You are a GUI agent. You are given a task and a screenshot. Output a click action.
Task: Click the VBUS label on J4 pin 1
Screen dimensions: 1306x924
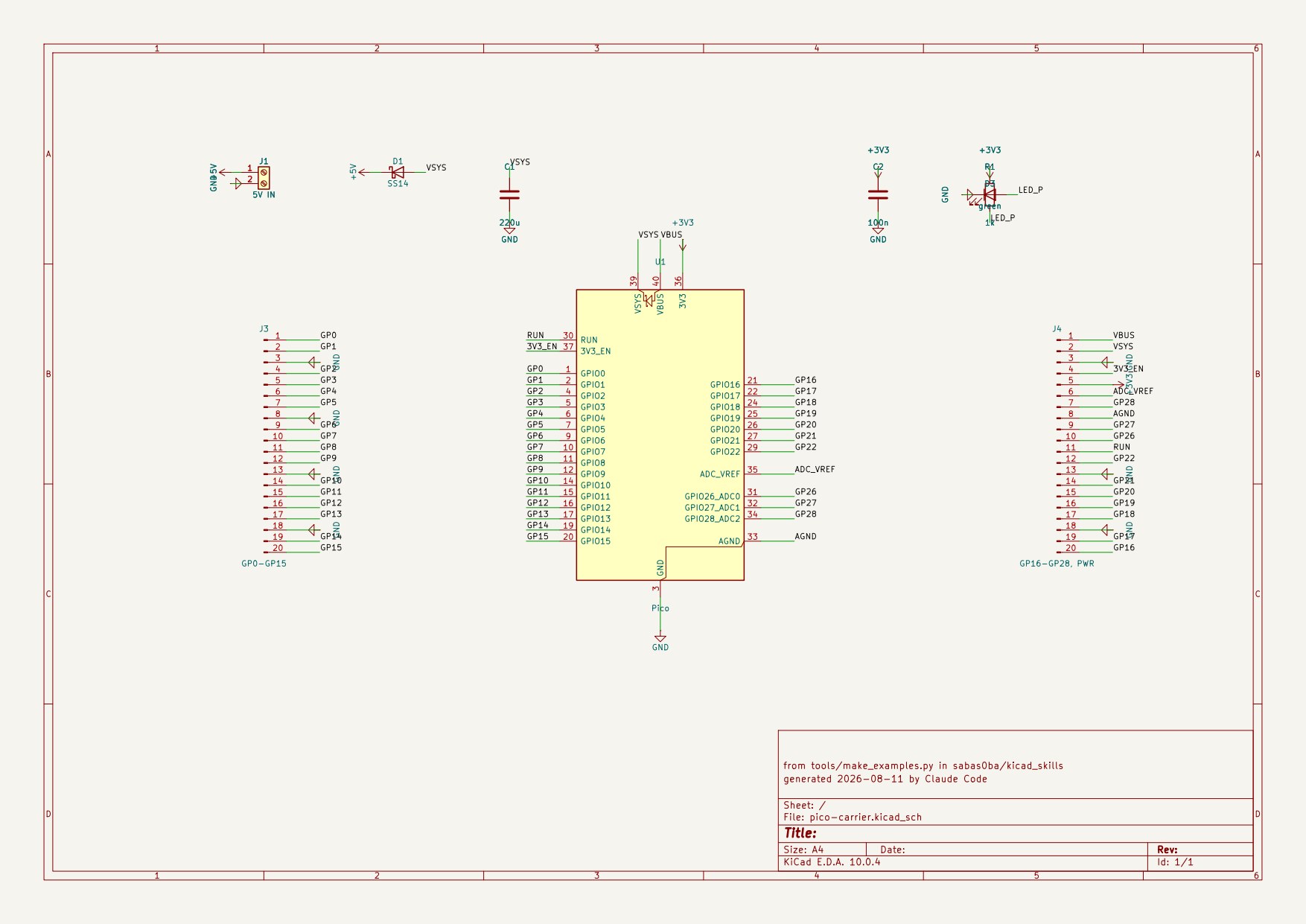pos(1124,335)
